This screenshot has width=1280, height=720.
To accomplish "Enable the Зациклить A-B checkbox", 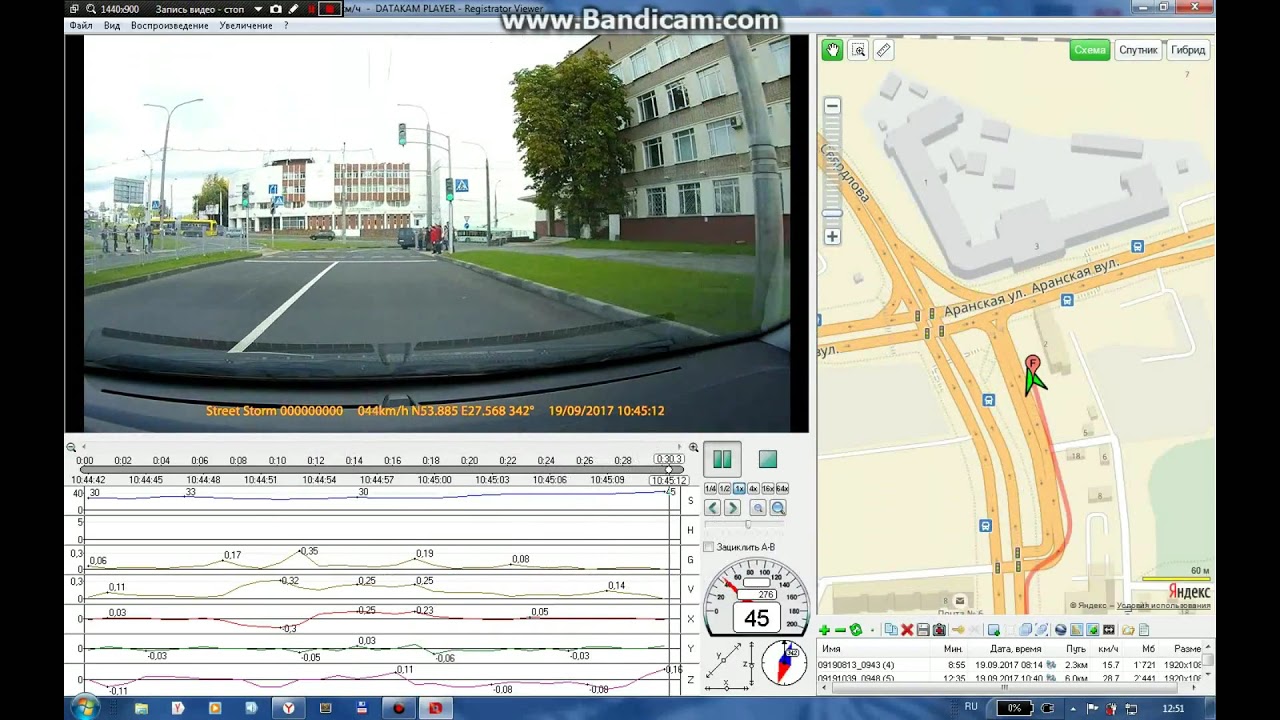I will (709, 547).
